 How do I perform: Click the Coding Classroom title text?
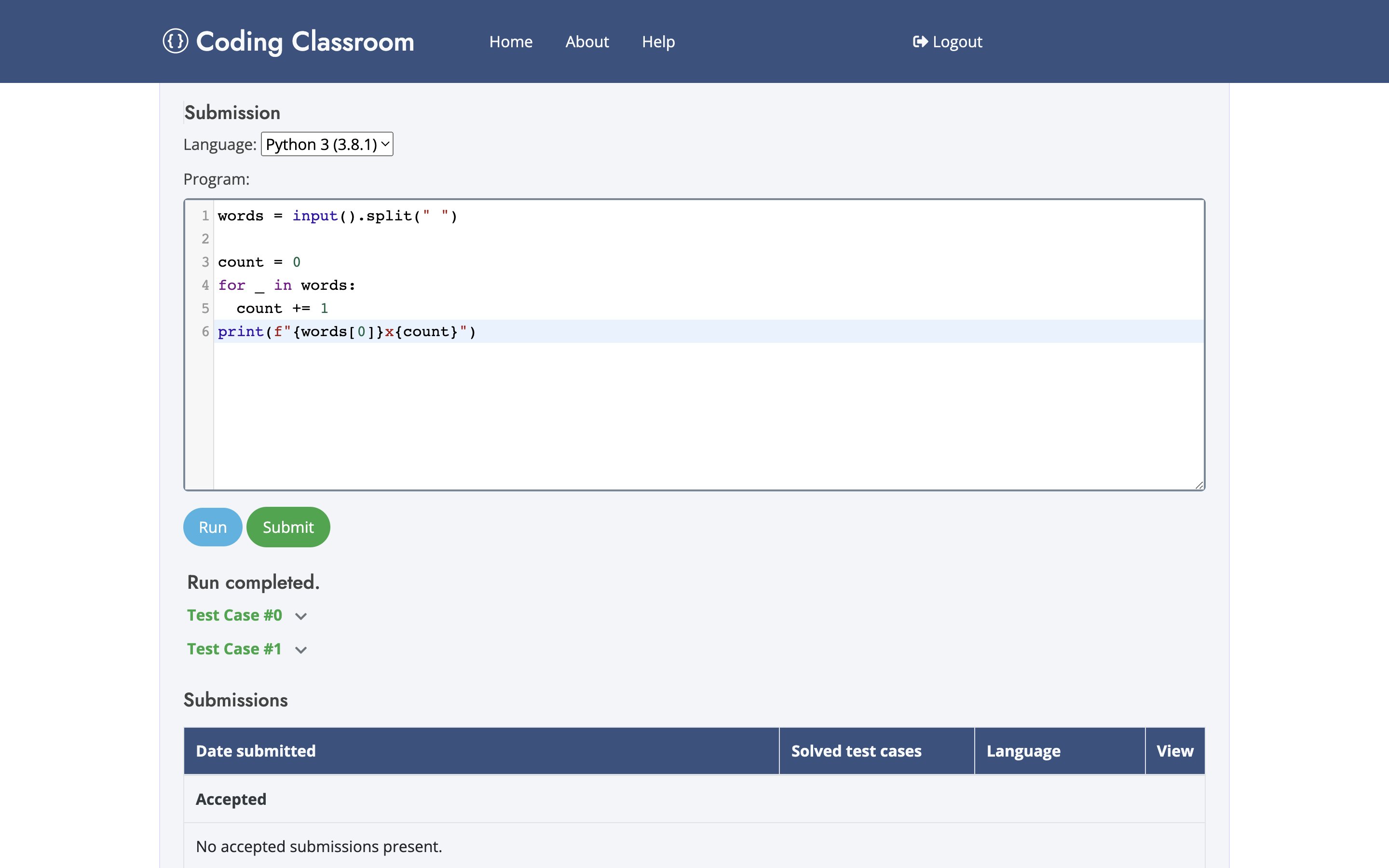point(305,41)
